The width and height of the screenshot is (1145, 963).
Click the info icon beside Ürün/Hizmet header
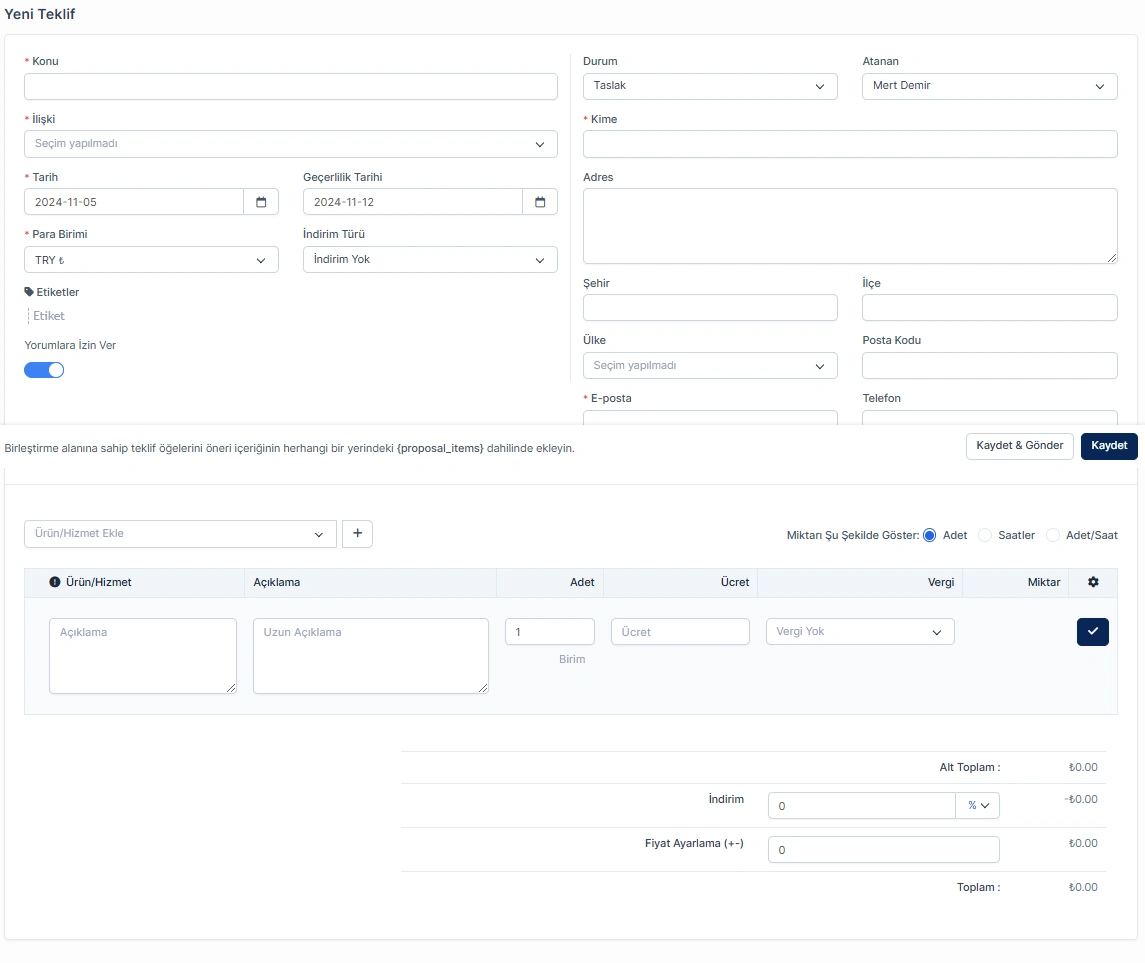(x=55, y=582)
